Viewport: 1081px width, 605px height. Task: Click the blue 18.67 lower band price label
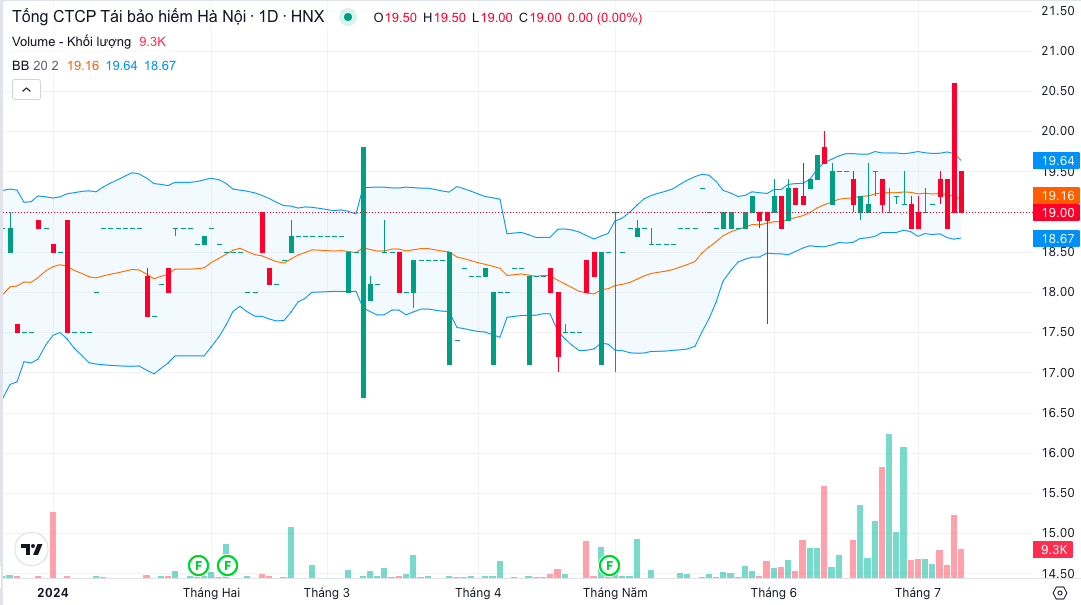pos(1057,239)
